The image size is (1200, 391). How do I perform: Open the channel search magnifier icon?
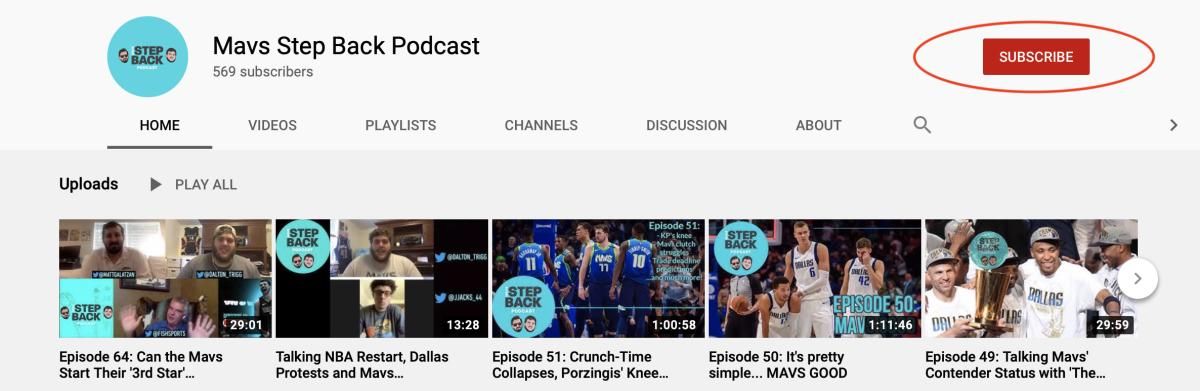[922, 125]
